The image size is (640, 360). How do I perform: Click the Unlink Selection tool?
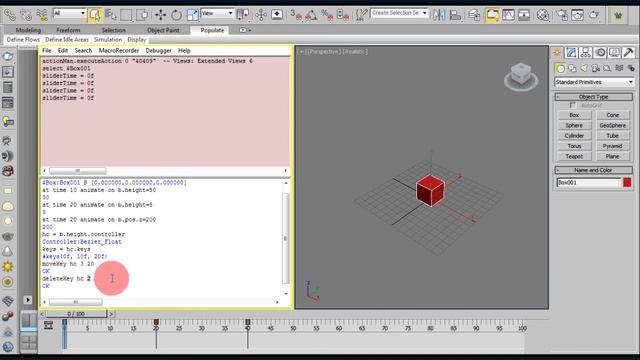click(x=26, y=15)
